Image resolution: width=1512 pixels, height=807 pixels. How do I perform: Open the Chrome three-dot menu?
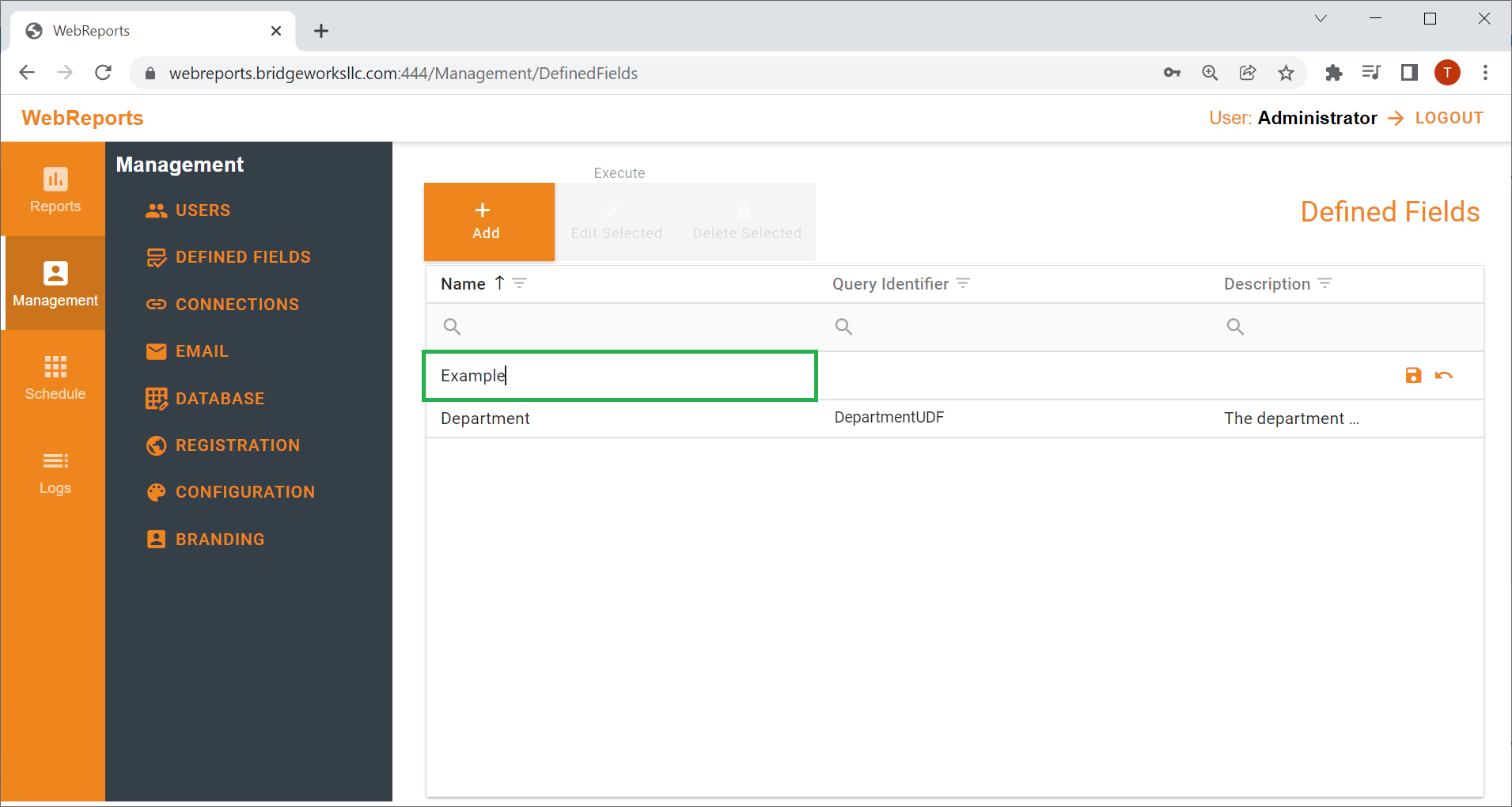point(1485,73)
